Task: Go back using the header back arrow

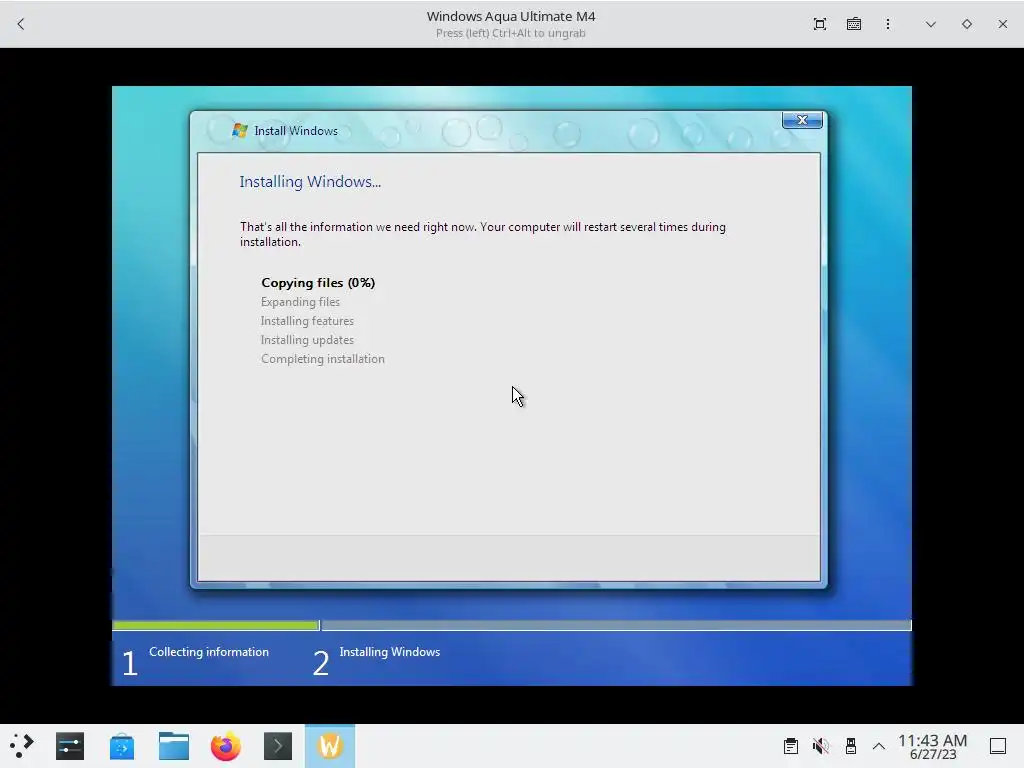Action: (x=21, y=24)
